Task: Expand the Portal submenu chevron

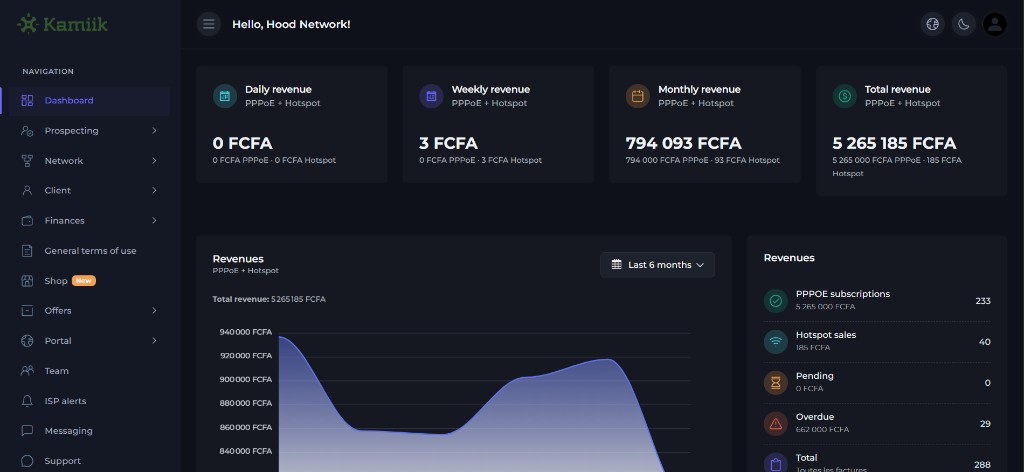Action: click(154, 341)
